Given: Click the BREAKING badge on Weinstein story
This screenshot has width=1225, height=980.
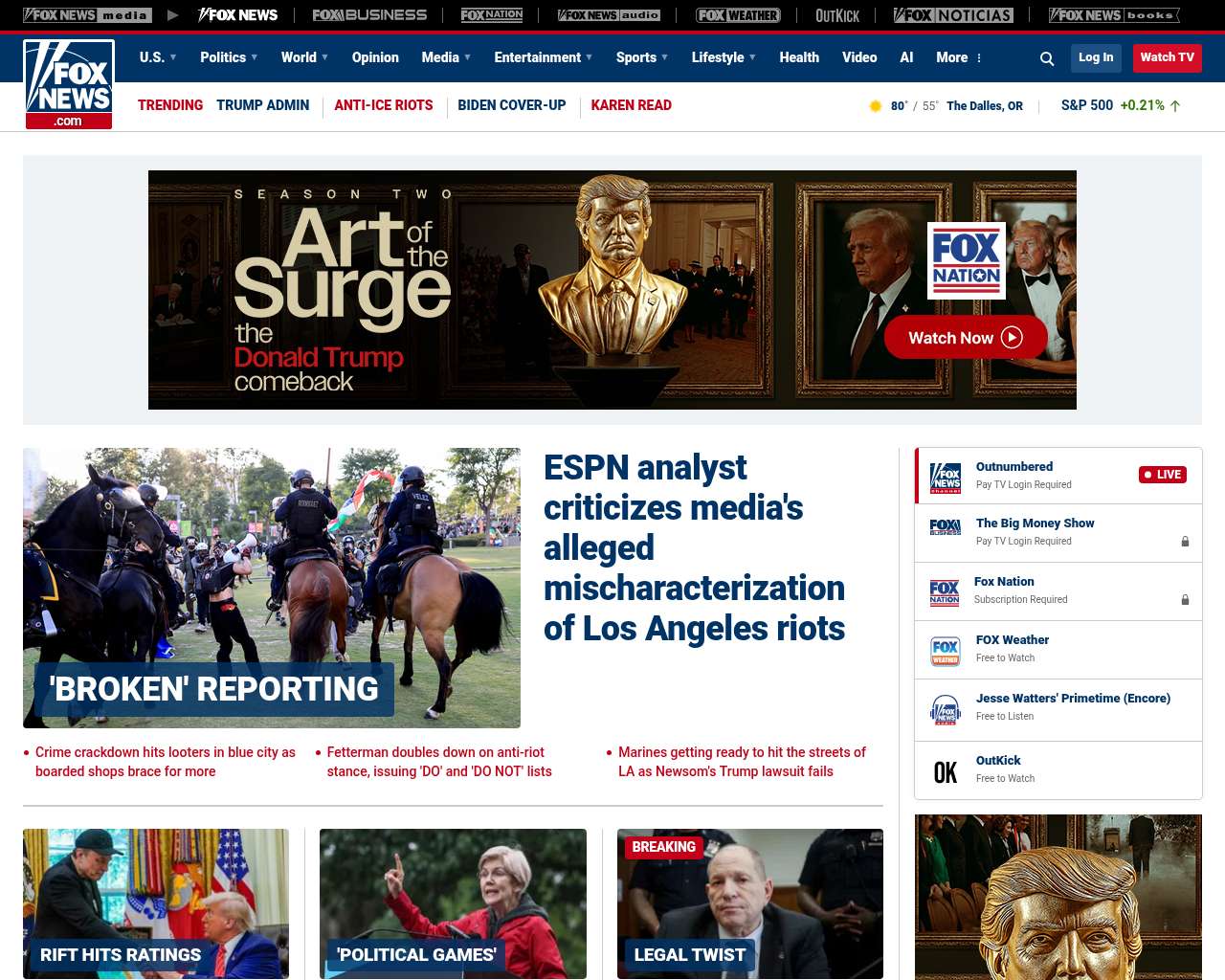Looking at the screenshot, I should click(x=663, y=847).
